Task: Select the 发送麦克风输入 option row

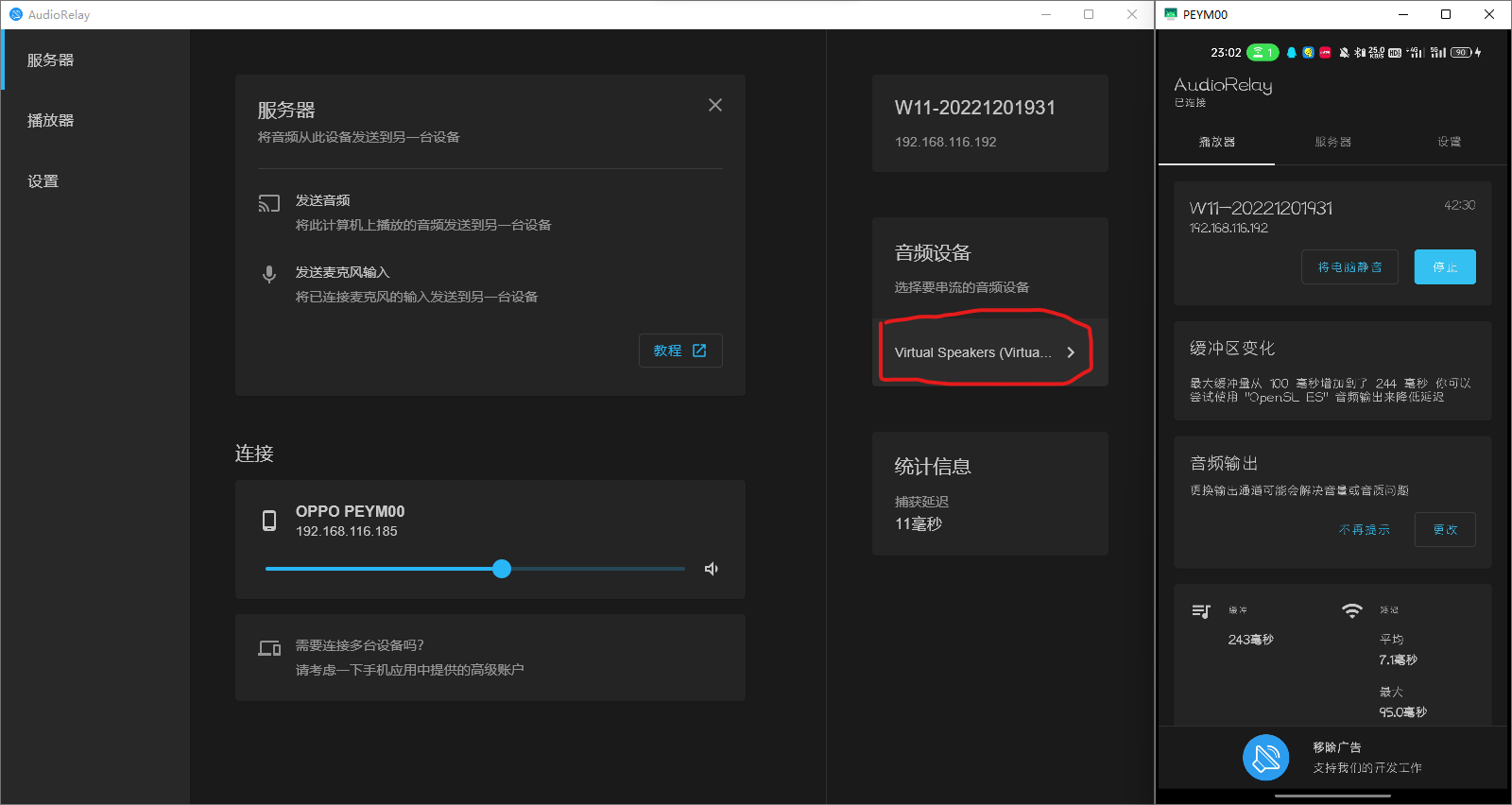Action: pos(490,284)
